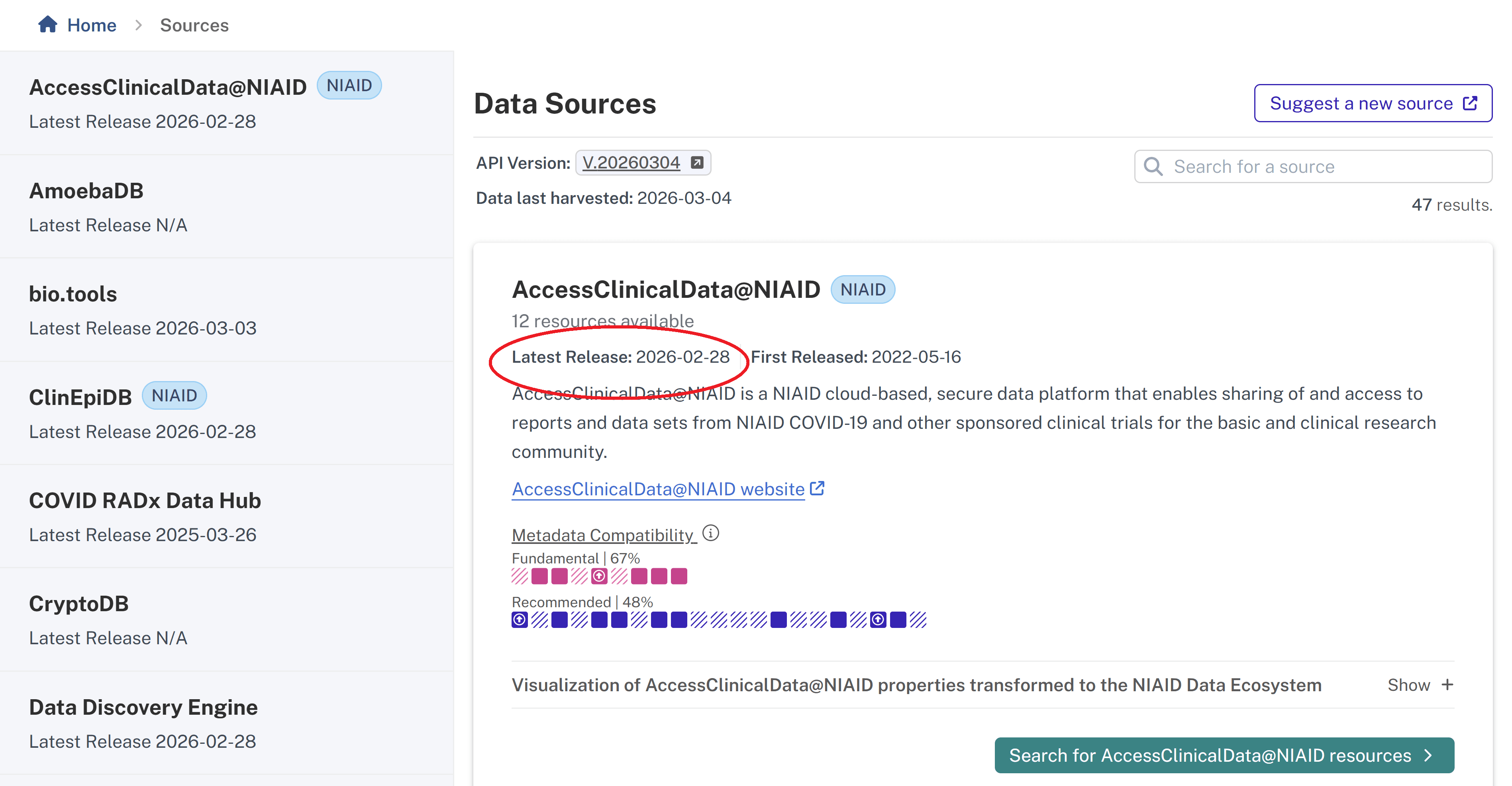Screen dimensions: 1512x786
Task: Click 12 resources available text
Action: (602, 321)
